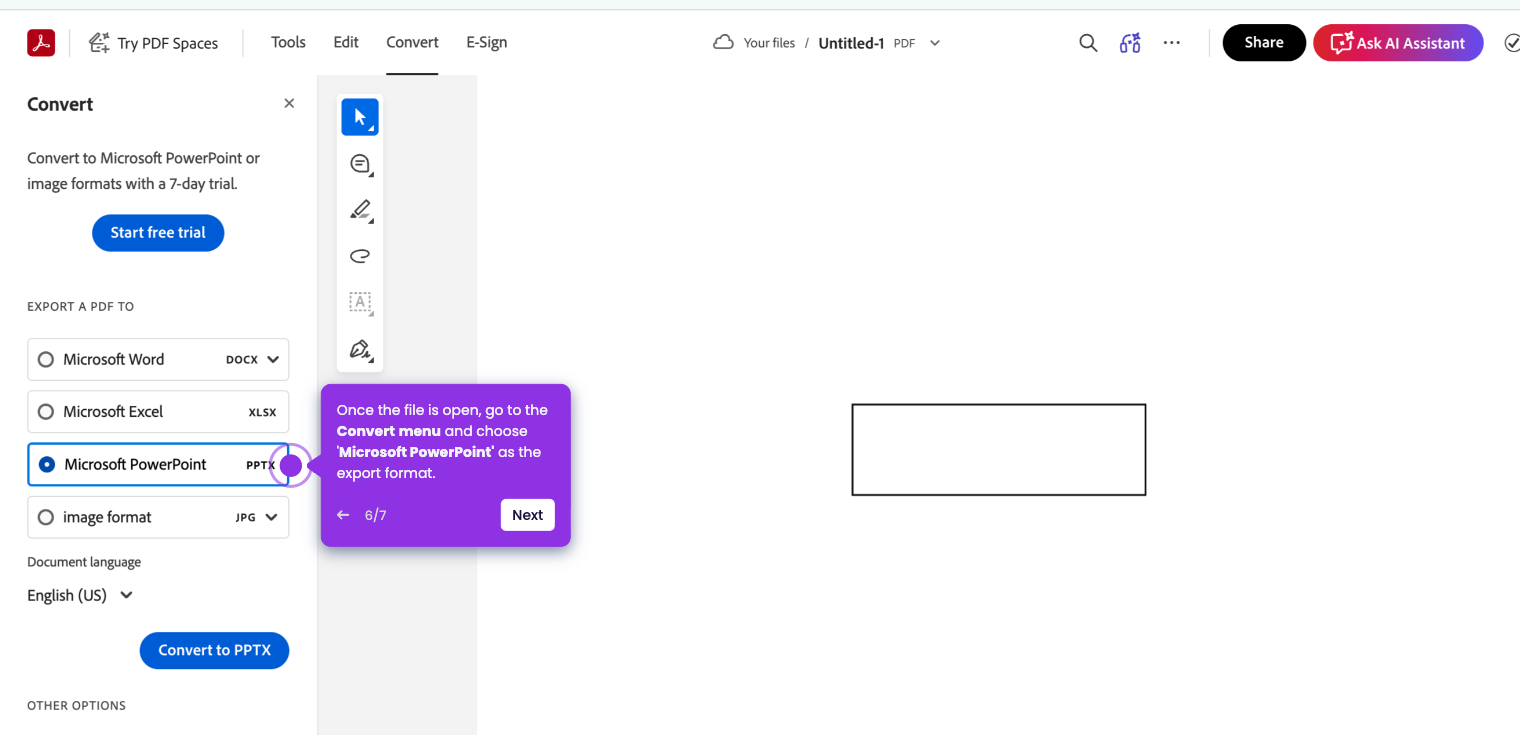Screen dimensions: 1520x735
Task: Click the XLSX format label
Action: pyautogui.click(x=262, y=412)
